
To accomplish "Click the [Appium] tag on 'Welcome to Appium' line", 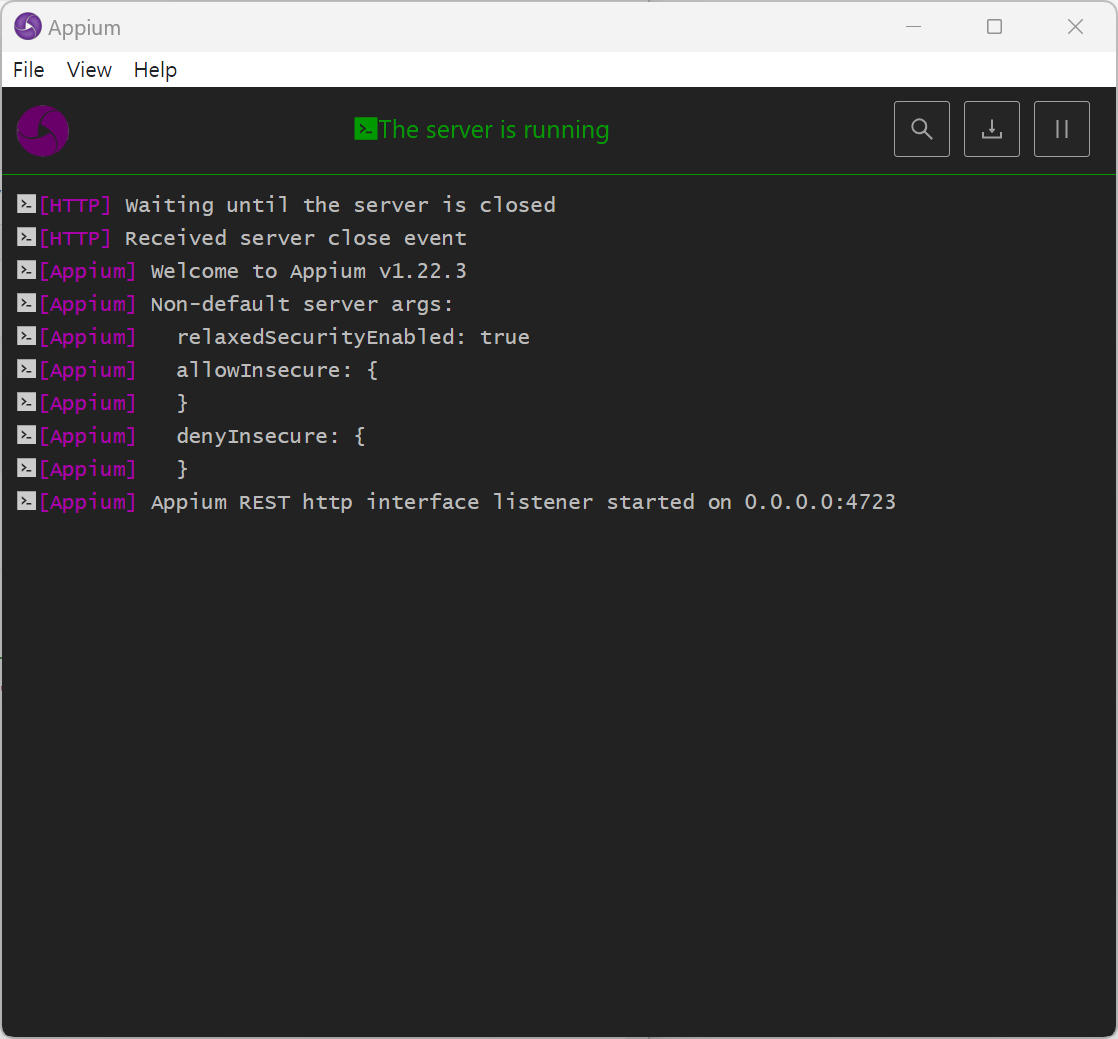I will coord(88,271).
